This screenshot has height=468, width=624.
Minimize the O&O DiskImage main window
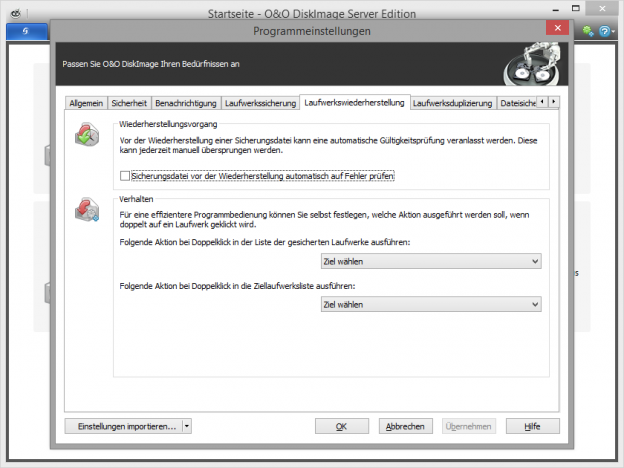point(556,9)
